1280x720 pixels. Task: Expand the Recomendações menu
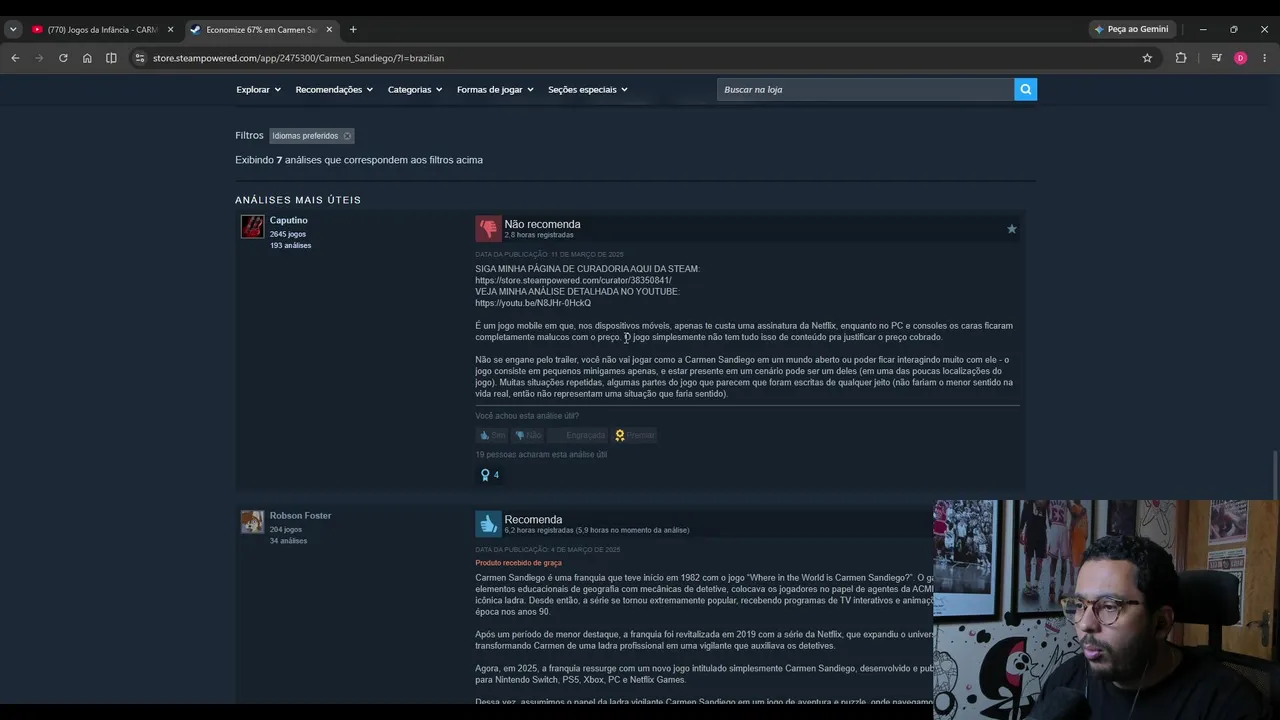(x=334, y=89)
